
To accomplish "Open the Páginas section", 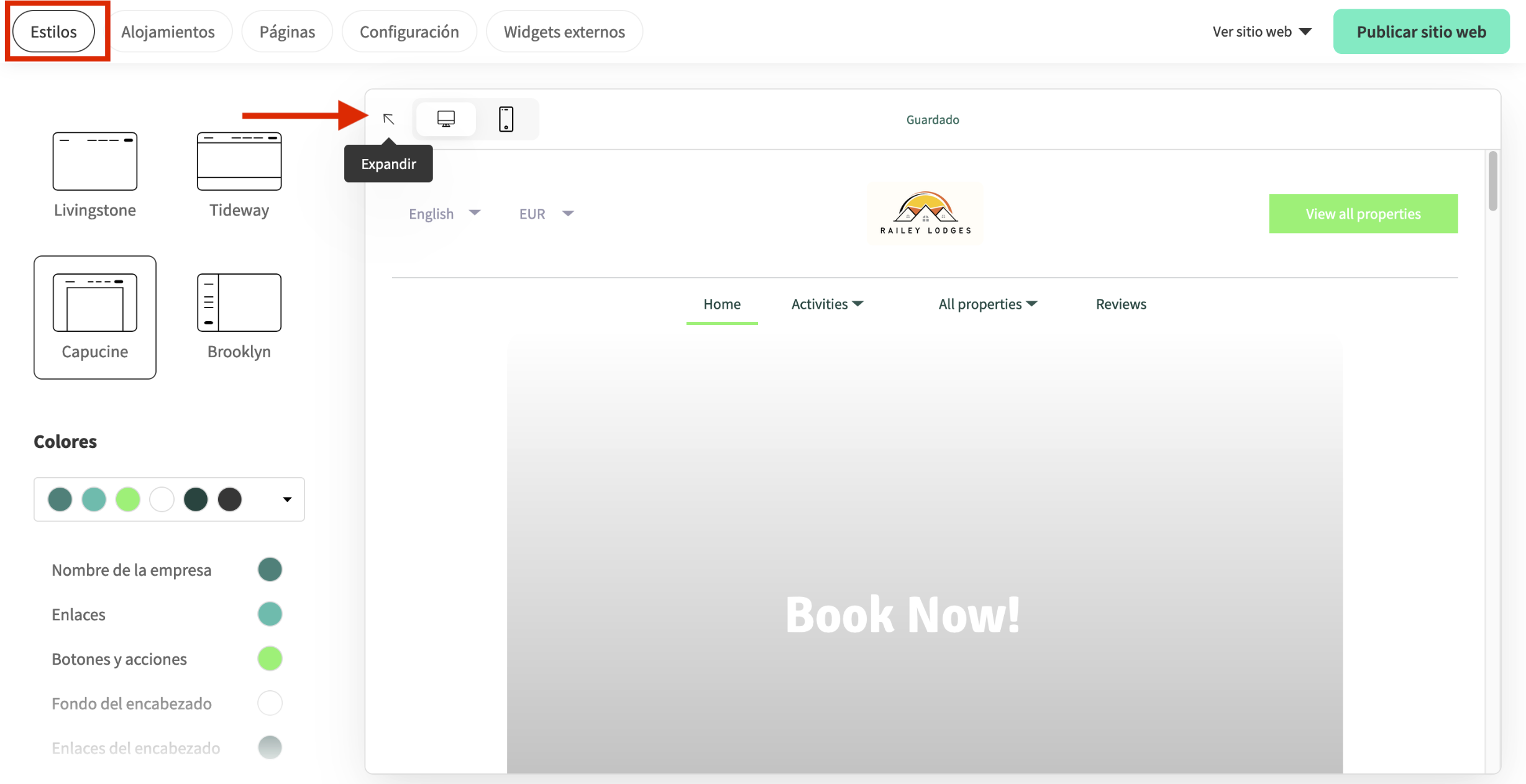I will coord(287,31).
